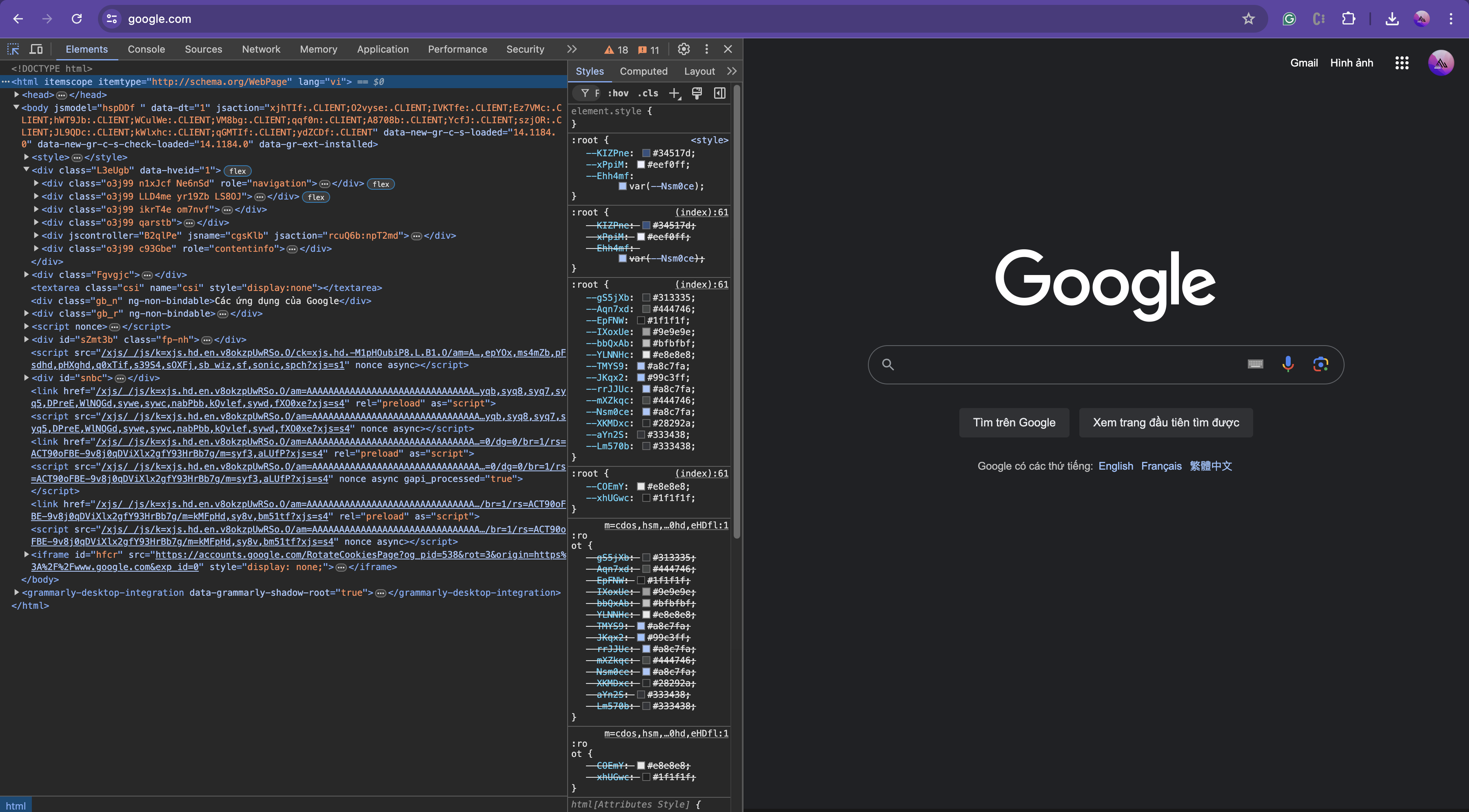Show browser downloads
The width and height of the screenshot is (1469, 812).
(x=1392, y=19)
